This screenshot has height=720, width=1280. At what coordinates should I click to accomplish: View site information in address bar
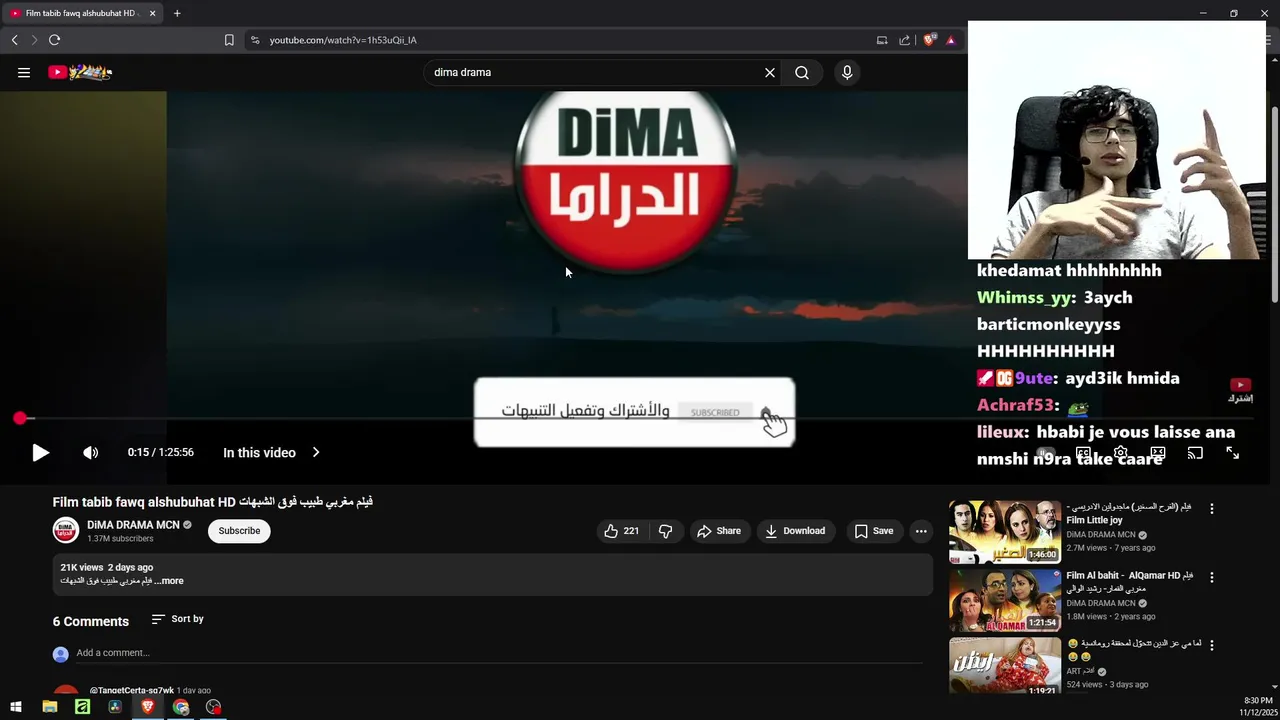pos(255,40)
